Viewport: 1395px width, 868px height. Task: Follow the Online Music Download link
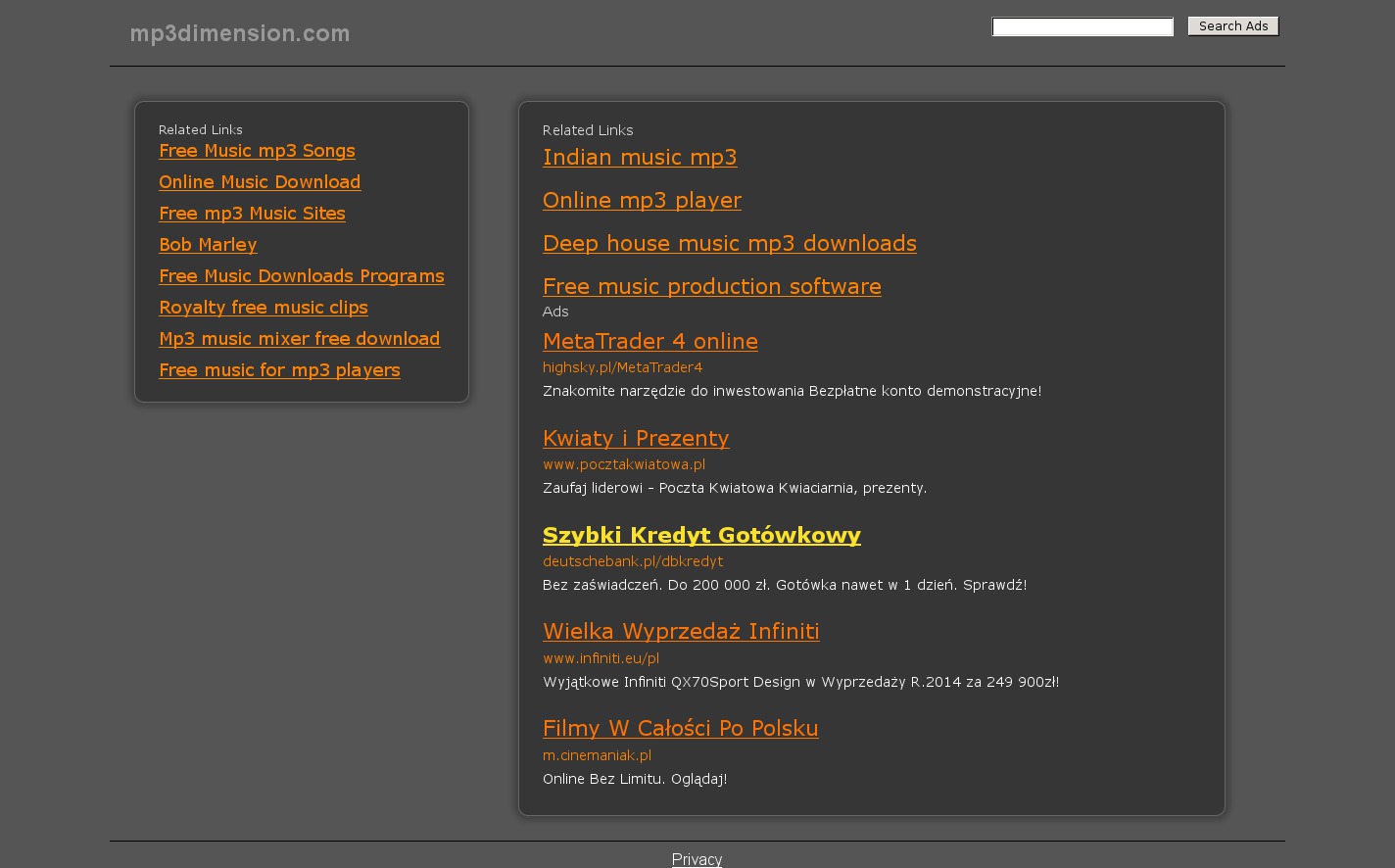coord(260,182)
